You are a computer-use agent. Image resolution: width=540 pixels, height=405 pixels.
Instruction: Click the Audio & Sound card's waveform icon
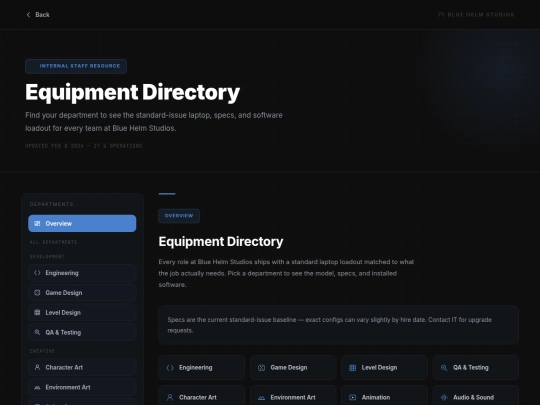[x=444, y=397]
